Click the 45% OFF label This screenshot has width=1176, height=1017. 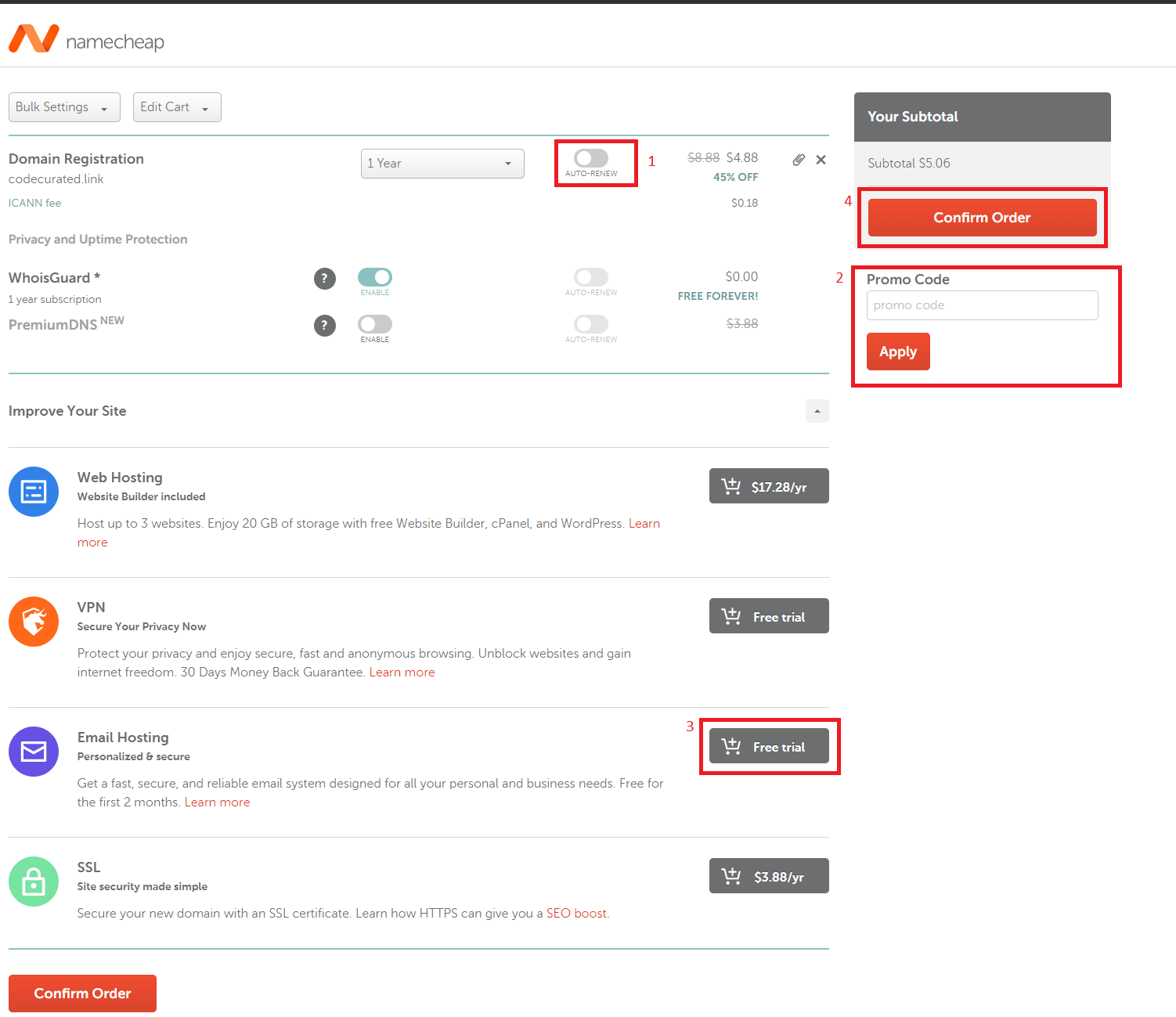[x=735, y=177]
